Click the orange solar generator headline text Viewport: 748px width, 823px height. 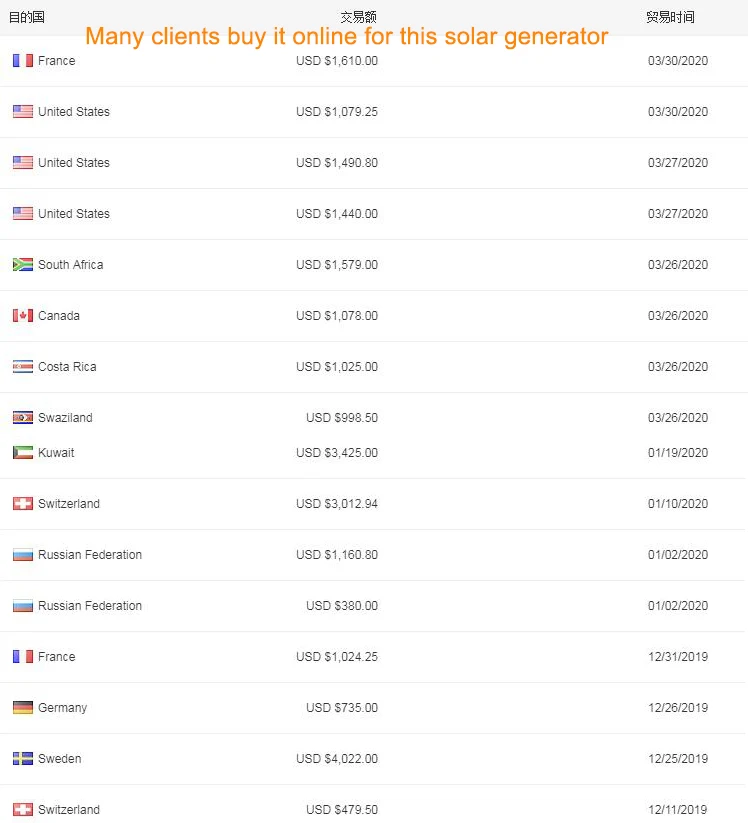pyautogui.click(x=346, y=37)
